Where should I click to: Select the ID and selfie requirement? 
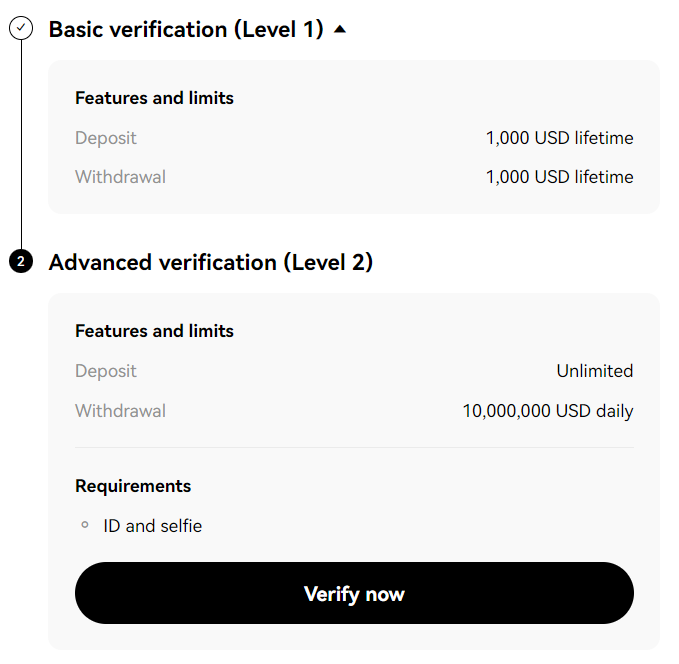point(152,526)
